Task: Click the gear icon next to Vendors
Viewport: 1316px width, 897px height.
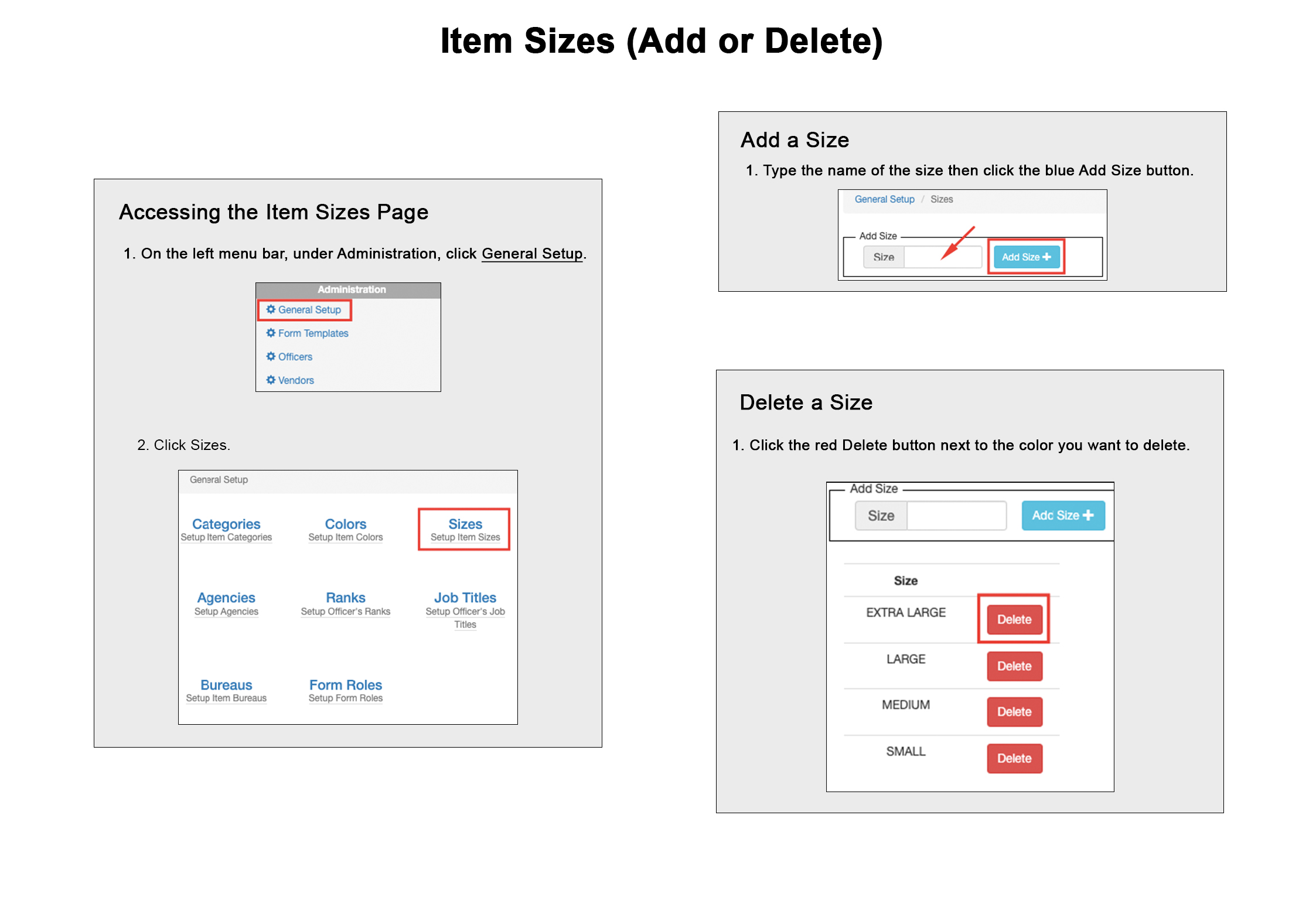Action: pyautogui.click(x=271, y=380)
